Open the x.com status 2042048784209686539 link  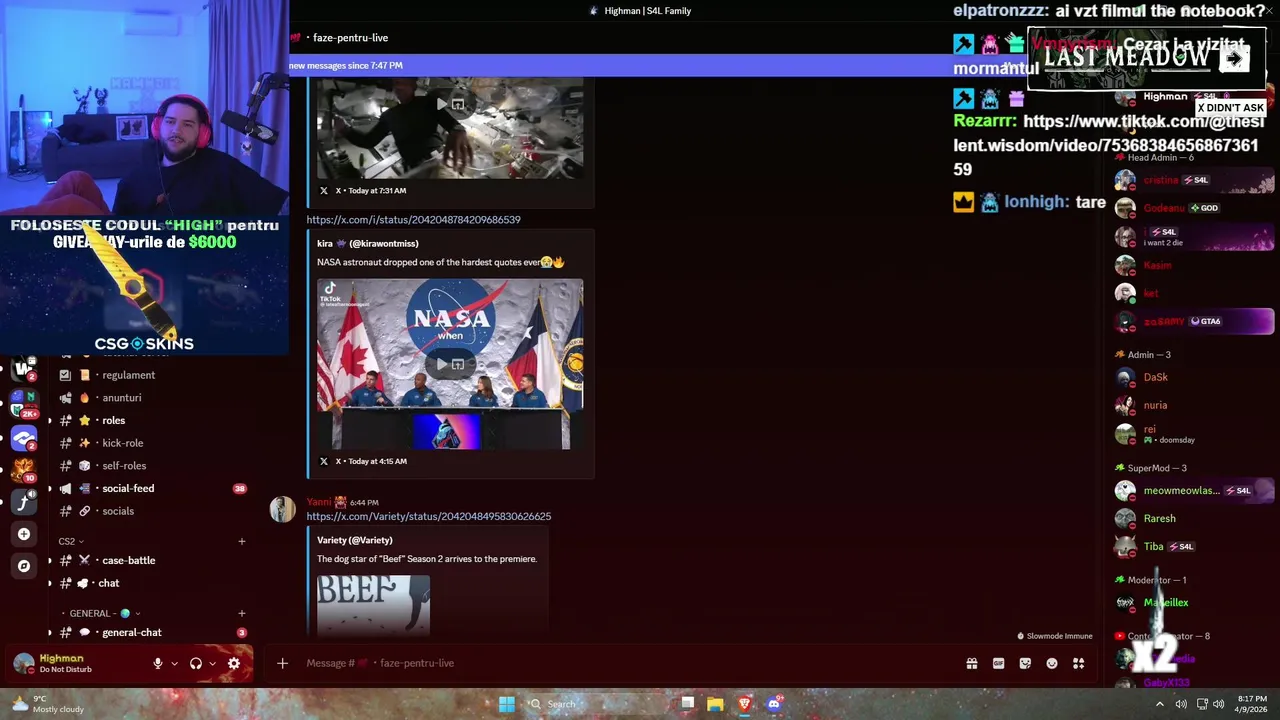point(413,220)
